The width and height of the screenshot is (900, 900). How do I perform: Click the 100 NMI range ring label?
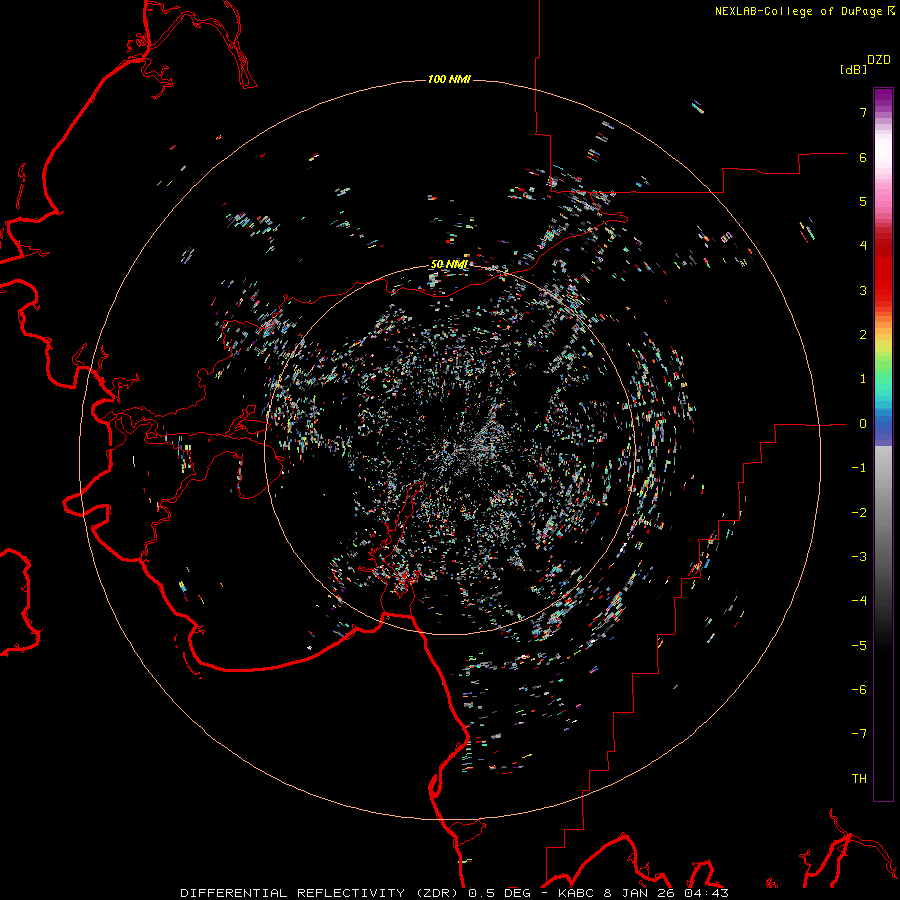pyautogui.click(x=449, y=79)
